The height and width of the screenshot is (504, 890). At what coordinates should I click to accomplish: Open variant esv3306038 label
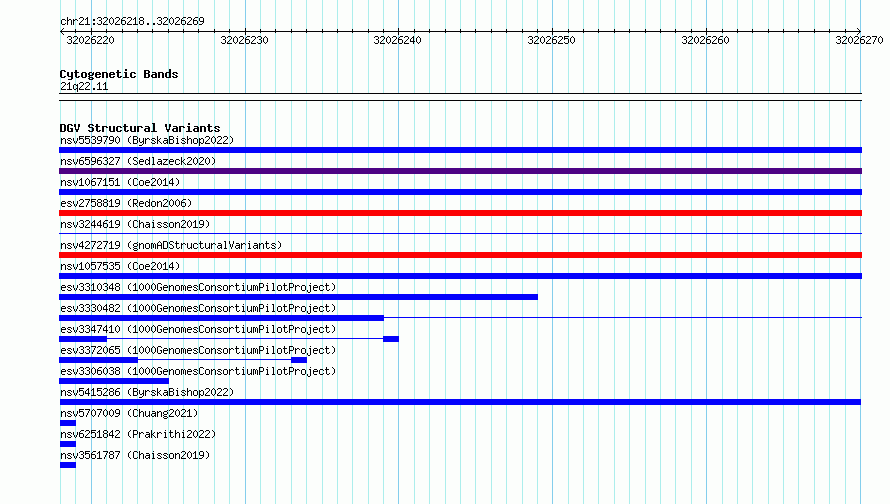(x=198, y=371)
